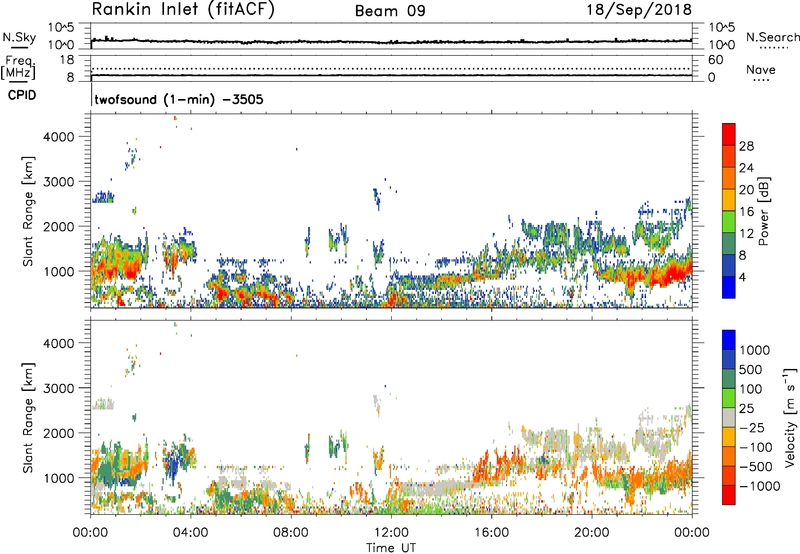Viewport: 800px width, 554px height.
Task: Click the 'N.Search' legend label
Action: coord(772,37)
